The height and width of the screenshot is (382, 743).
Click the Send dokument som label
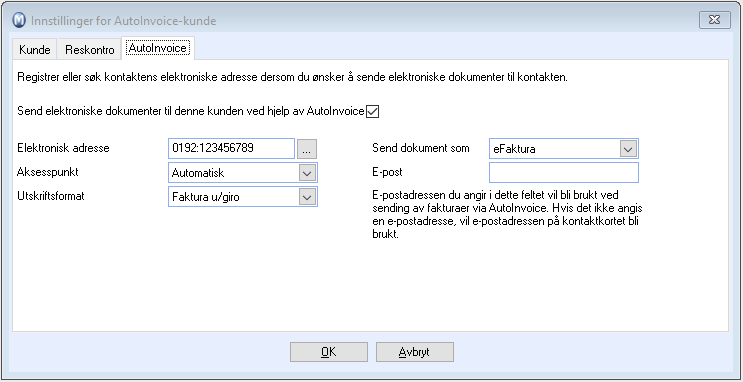[x=421, y=148]
